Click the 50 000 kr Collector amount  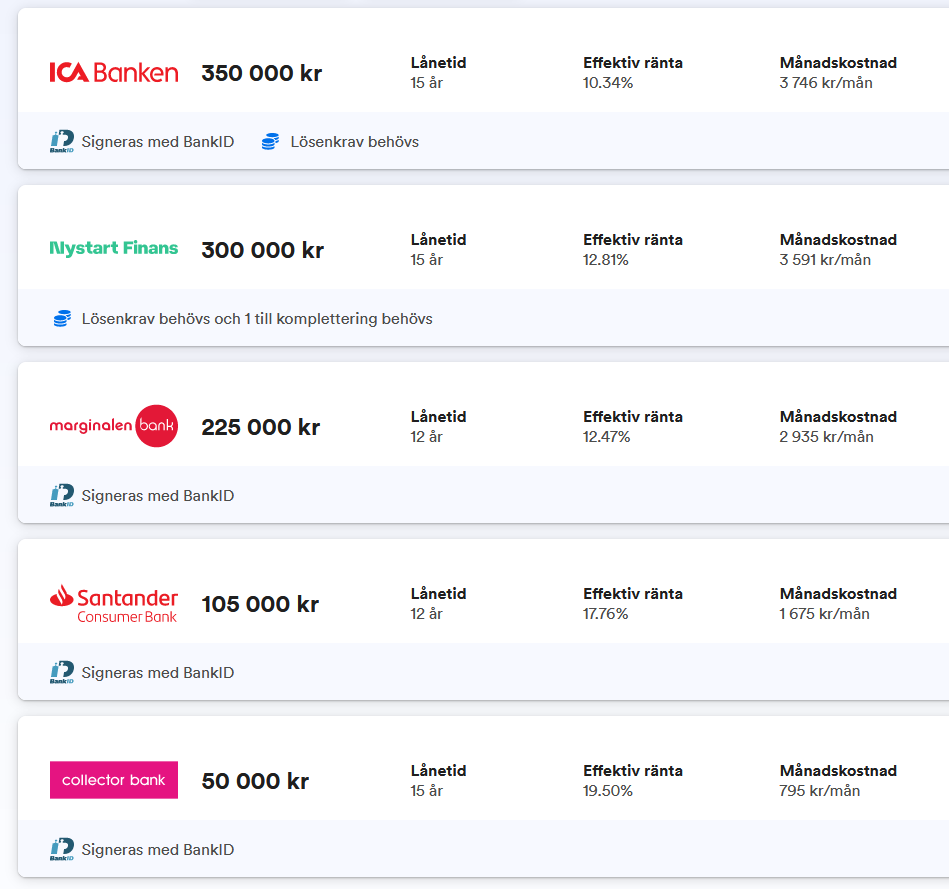[x=255, y=782]
